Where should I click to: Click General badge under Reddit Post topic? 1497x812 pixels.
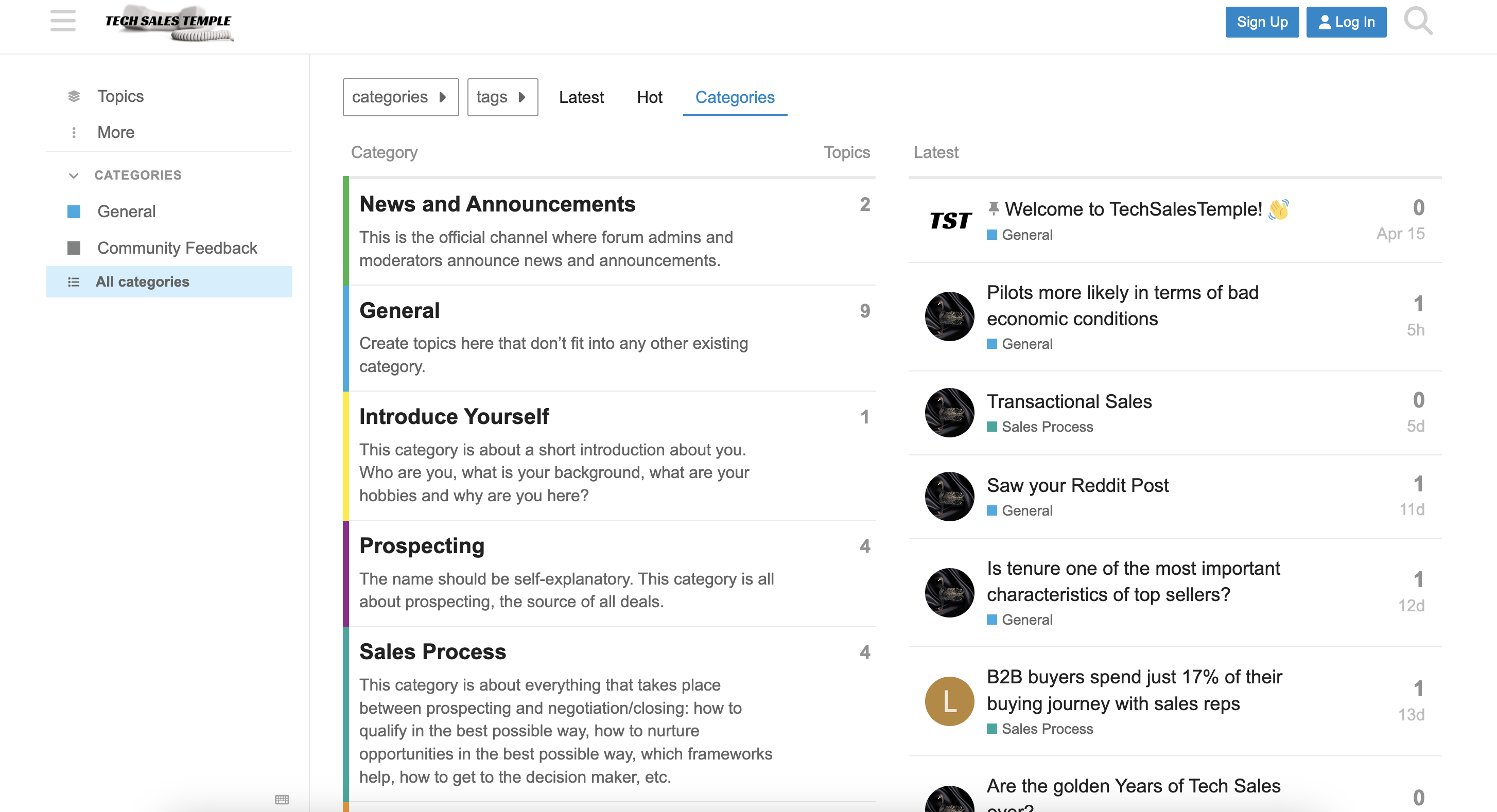click(x=1020, y=510)
